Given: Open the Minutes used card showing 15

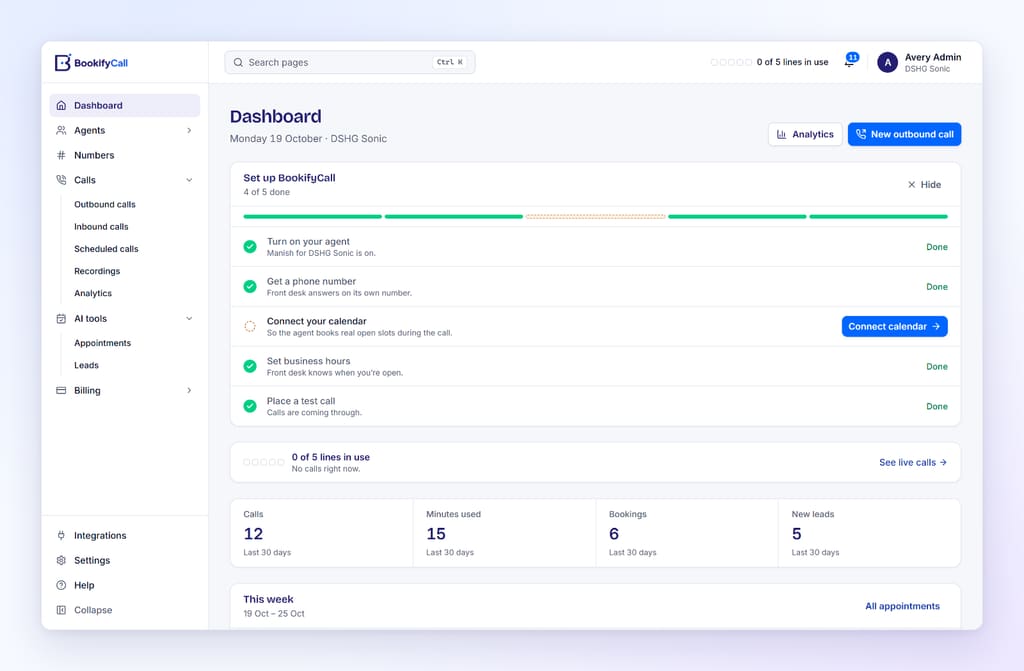Looking at the screenshot, I should [504, 533].
